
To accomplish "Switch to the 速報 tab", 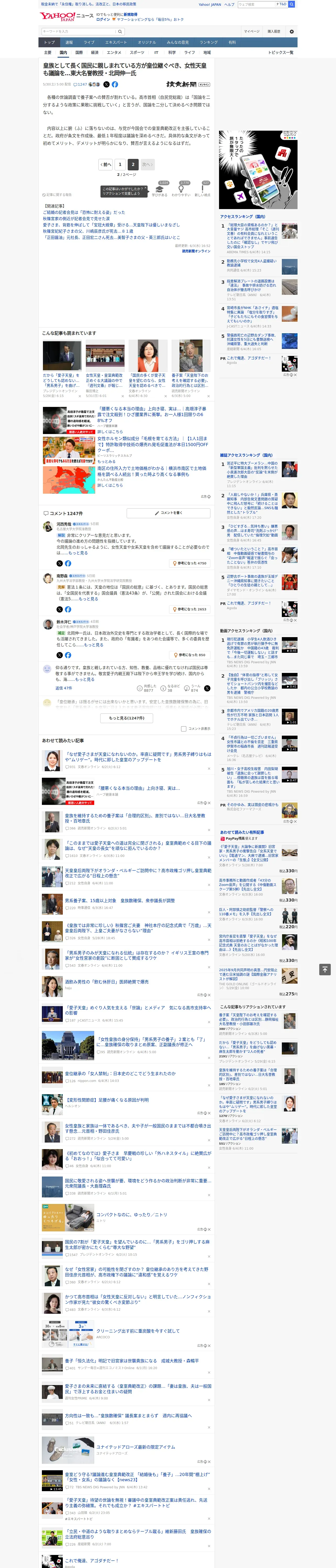I will (x=69, y=43).
